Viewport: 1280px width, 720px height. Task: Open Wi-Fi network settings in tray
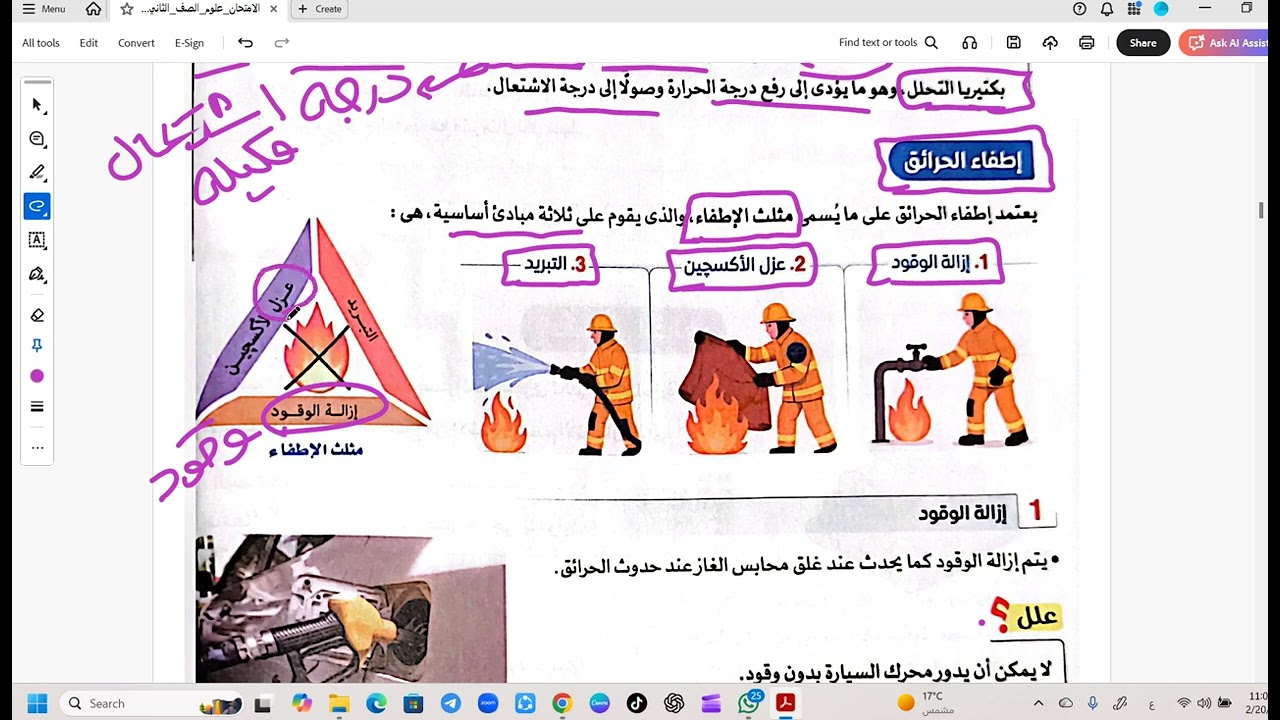coord(1184,703)
